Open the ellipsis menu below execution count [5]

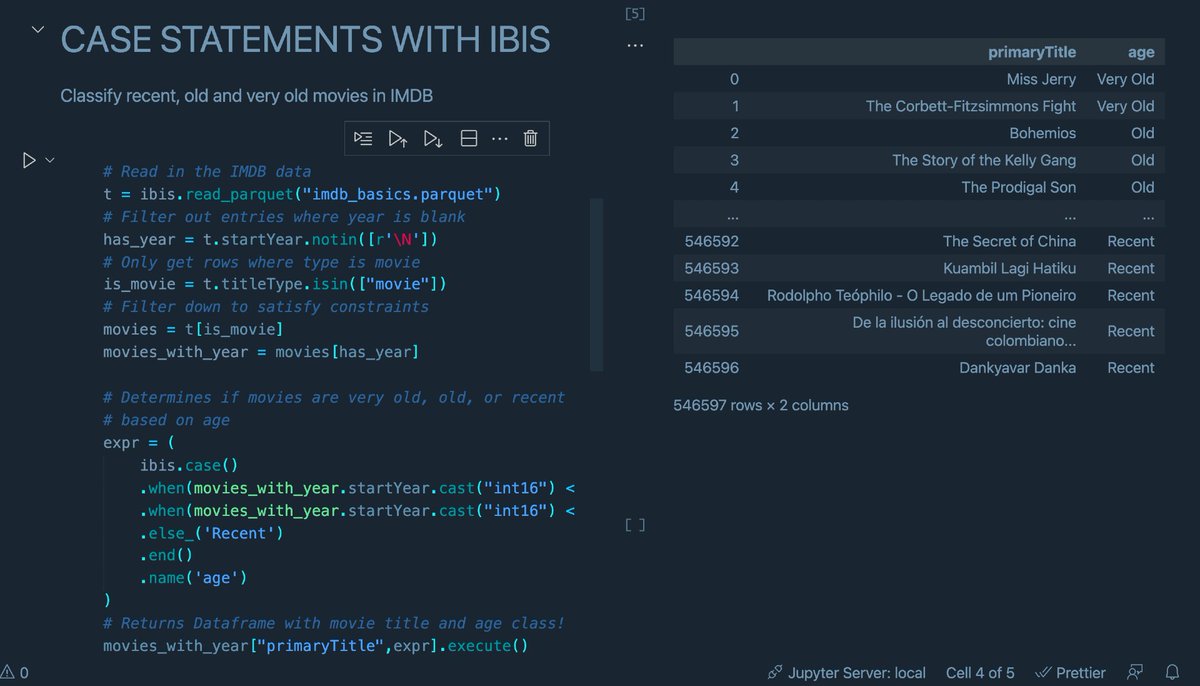[635, 44]
